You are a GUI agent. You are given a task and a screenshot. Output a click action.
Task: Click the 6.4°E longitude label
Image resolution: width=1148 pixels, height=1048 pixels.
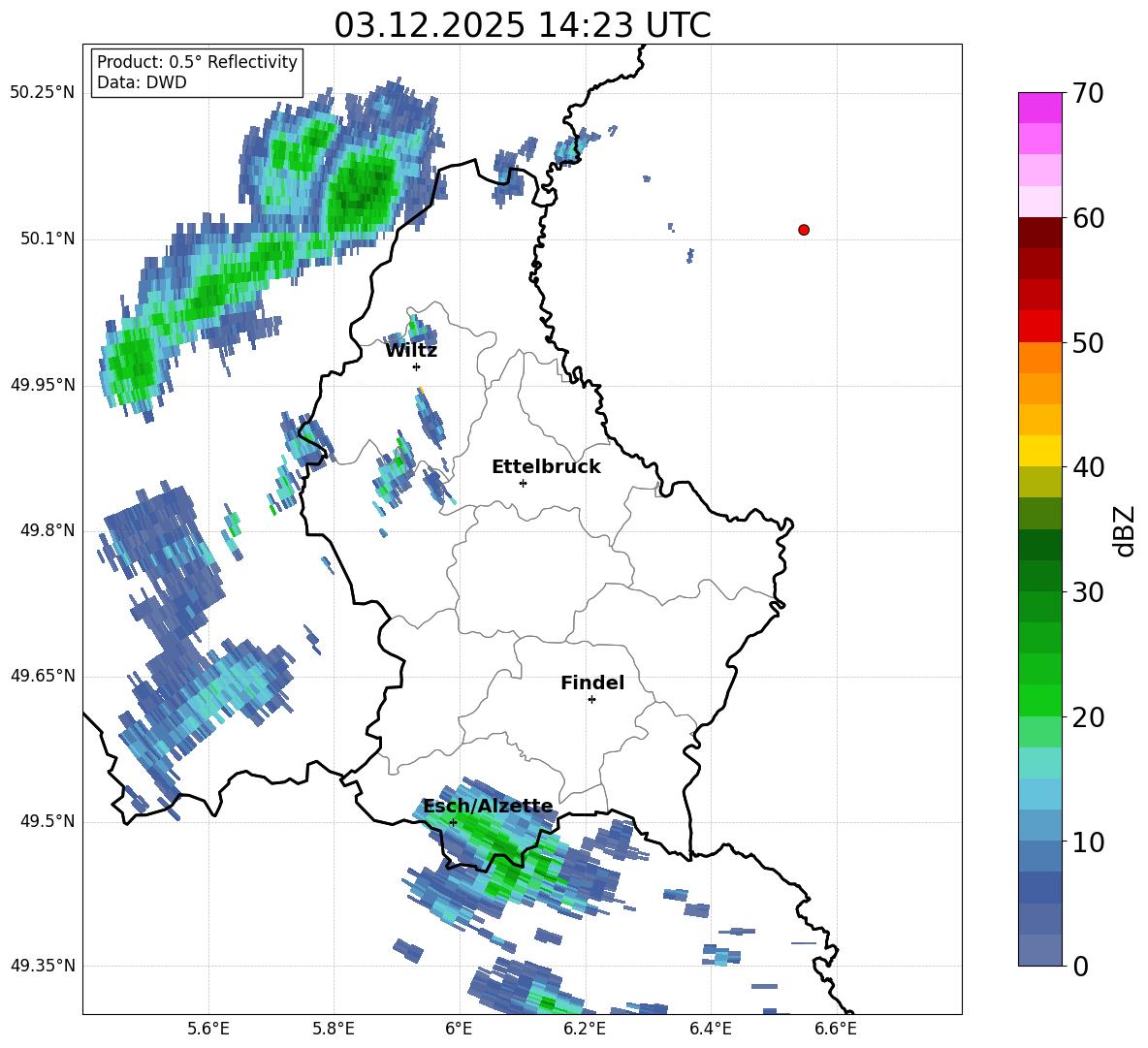[x=710, y=1029]
